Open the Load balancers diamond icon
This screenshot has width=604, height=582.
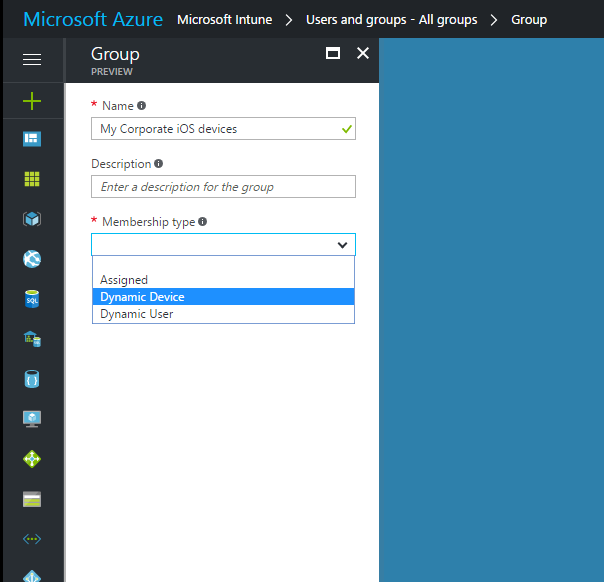32,459
